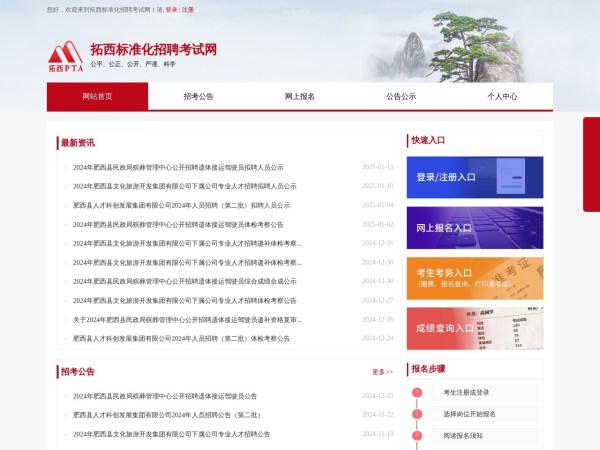The width and height of the screenshot is (600, 450).
Task: Open the 登录/注册入口 banner
Action: pos(474,177)
